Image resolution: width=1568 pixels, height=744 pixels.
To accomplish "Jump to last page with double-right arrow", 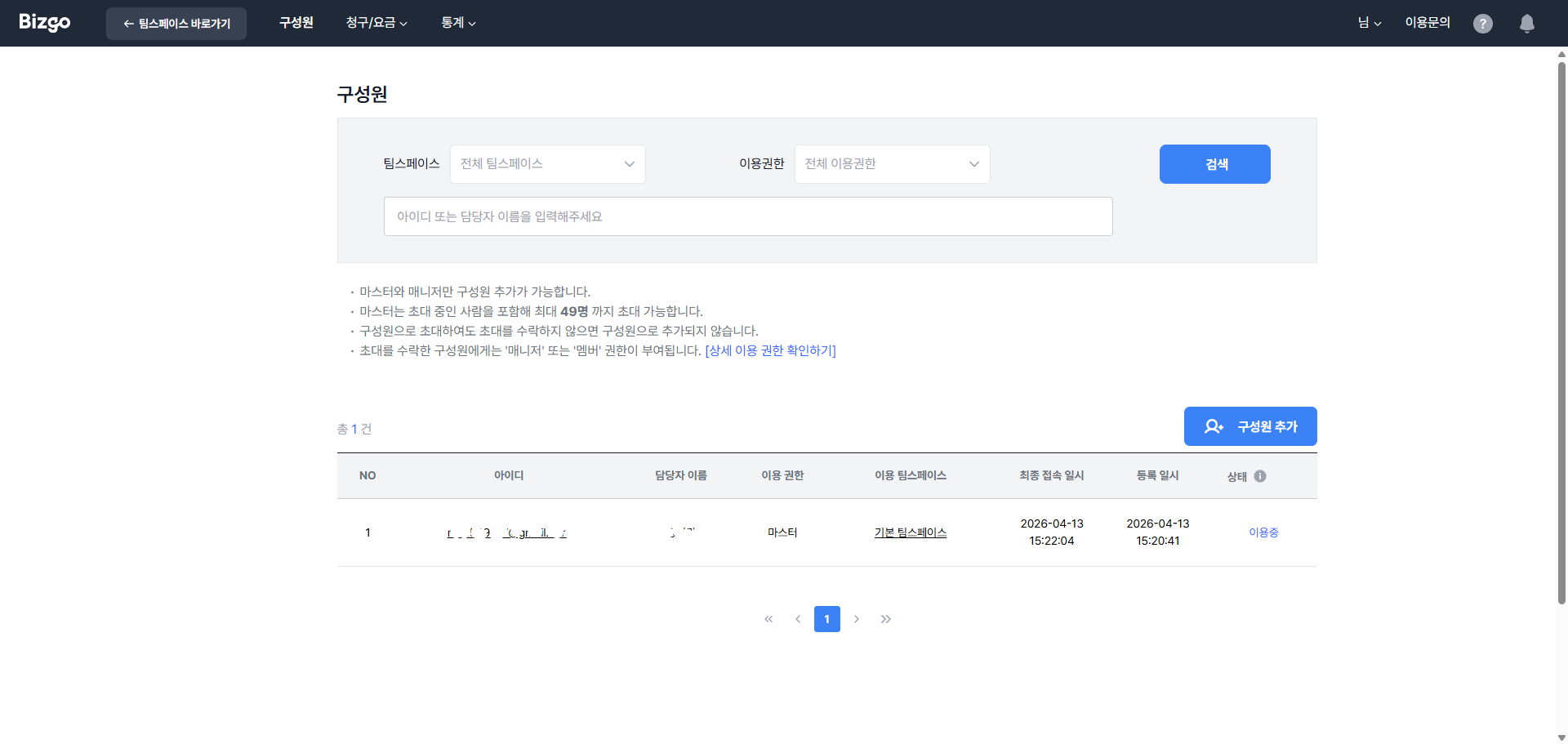I will point(886,619).
